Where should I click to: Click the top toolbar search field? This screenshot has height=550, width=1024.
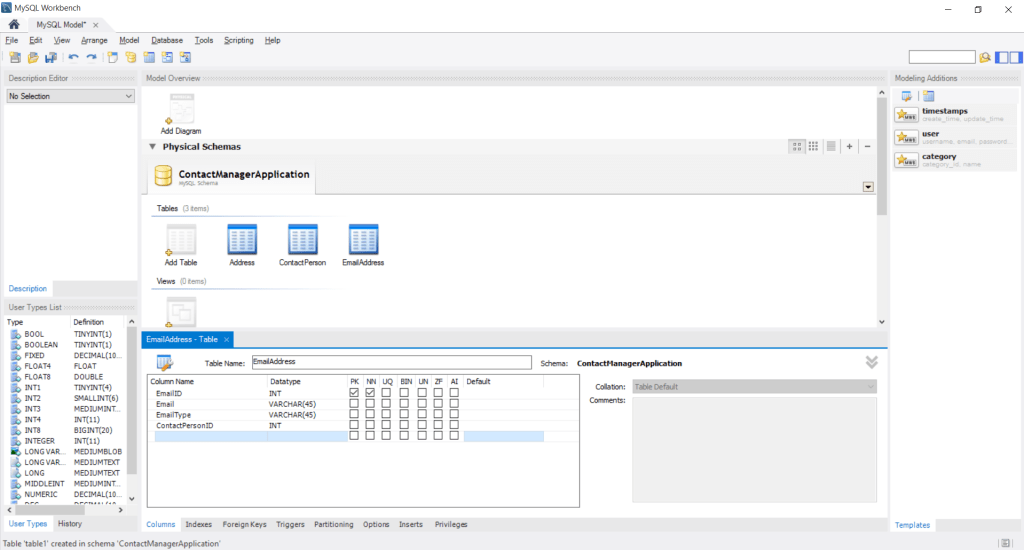tap(942, 57)
